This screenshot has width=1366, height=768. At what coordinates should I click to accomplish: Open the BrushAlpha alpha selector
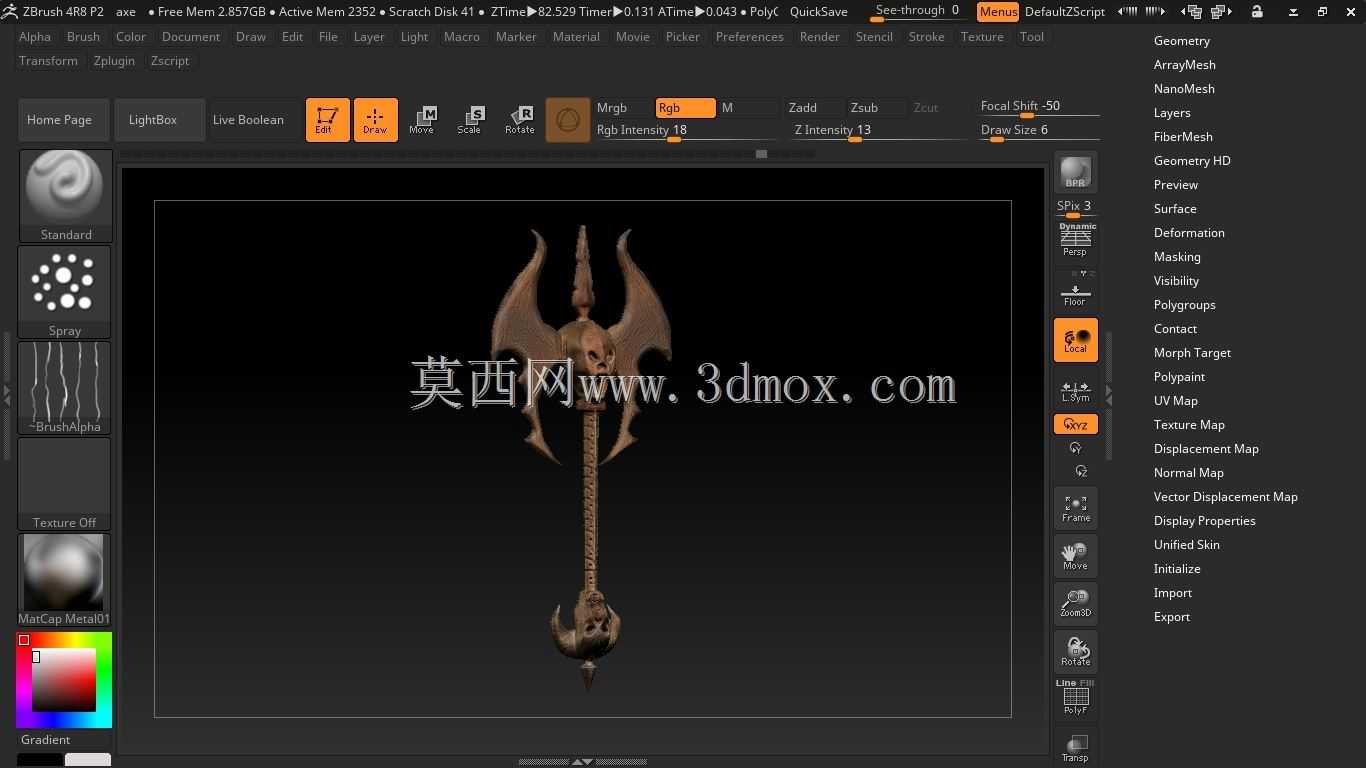pos(65,388)
